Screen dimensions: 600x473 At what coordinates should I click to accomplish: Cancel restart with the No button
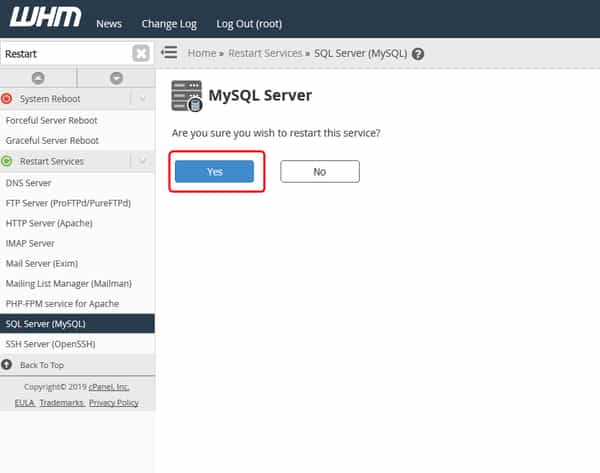[x=320, y=171]
